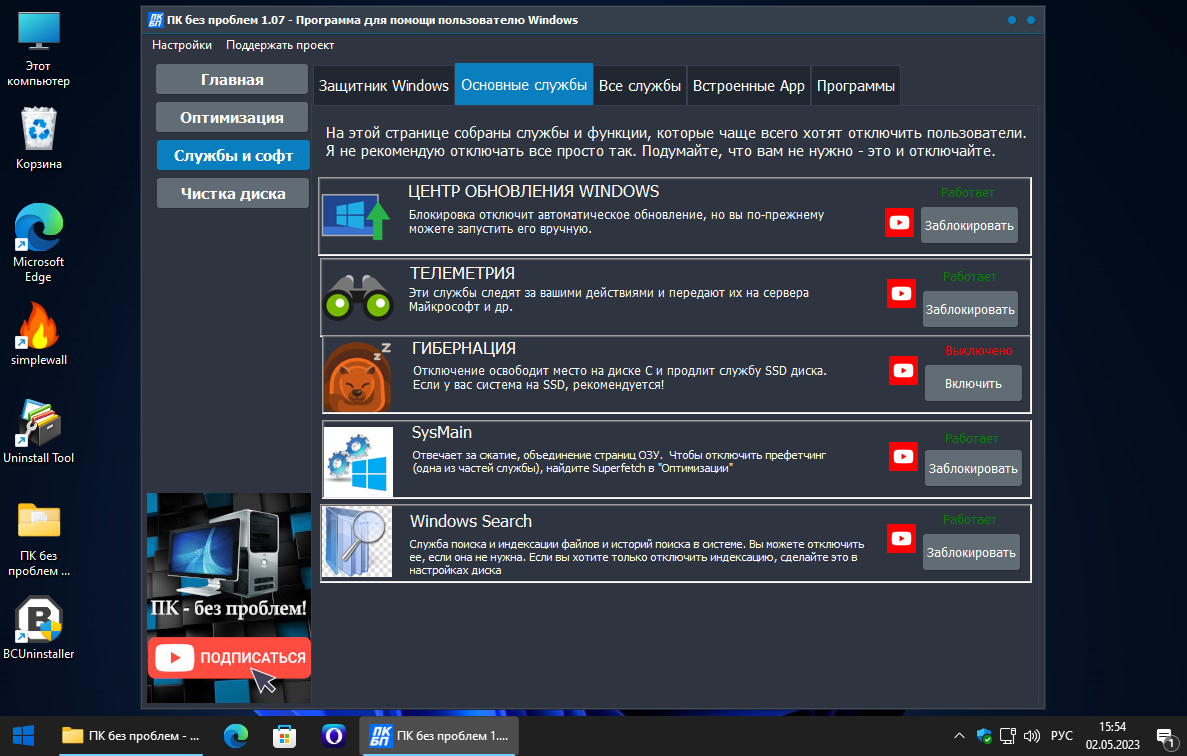This screenshot has width=1187, height=756.
Task: Click ПК без проблем 1.07 taskbar button
Action: [x=438, y=736]
